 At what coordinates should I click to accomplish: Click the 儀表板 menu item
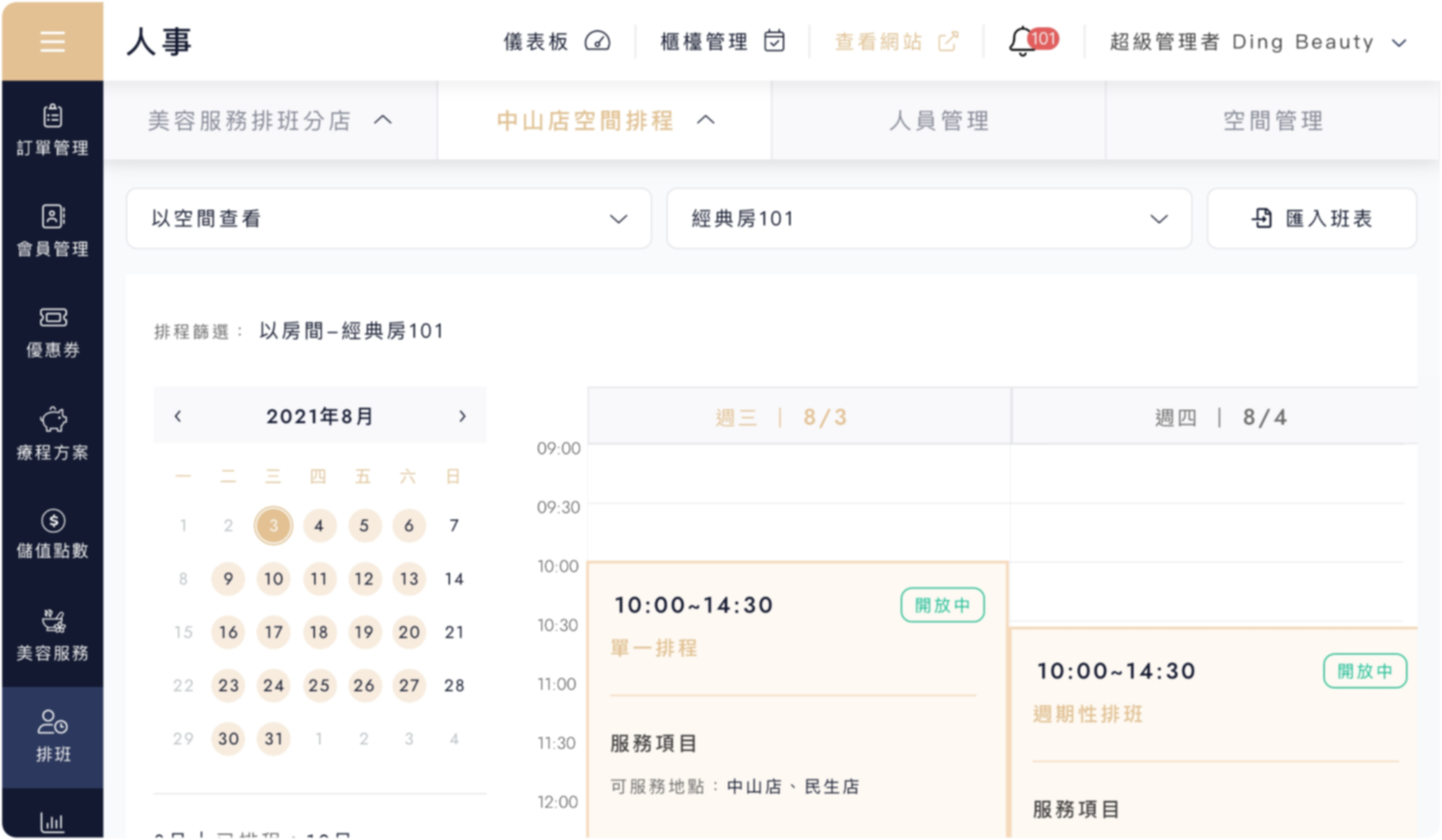coord(557,42)
